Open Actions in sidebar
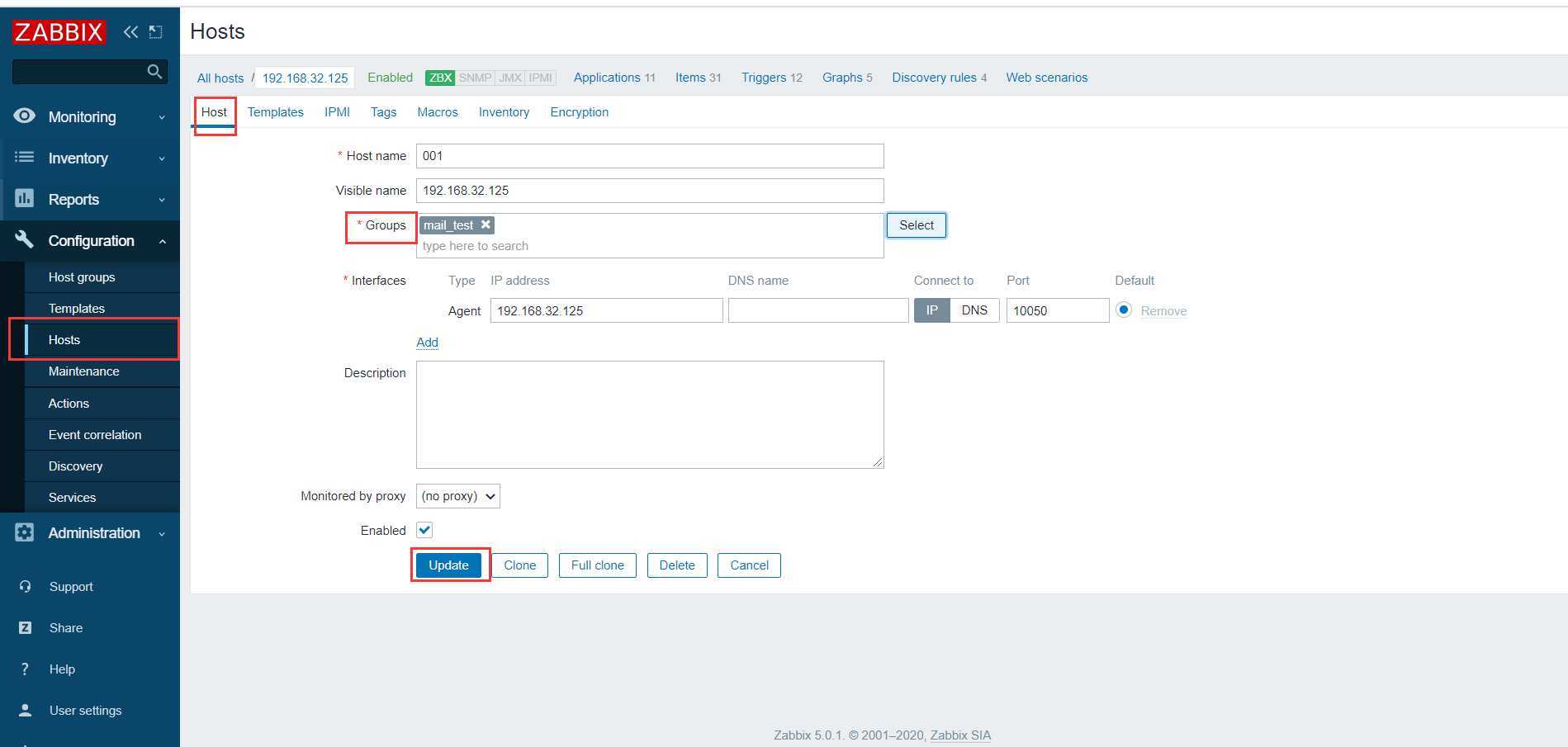Screen dimensions: 1568x747 pyautogui.click(x=102, y=404)
